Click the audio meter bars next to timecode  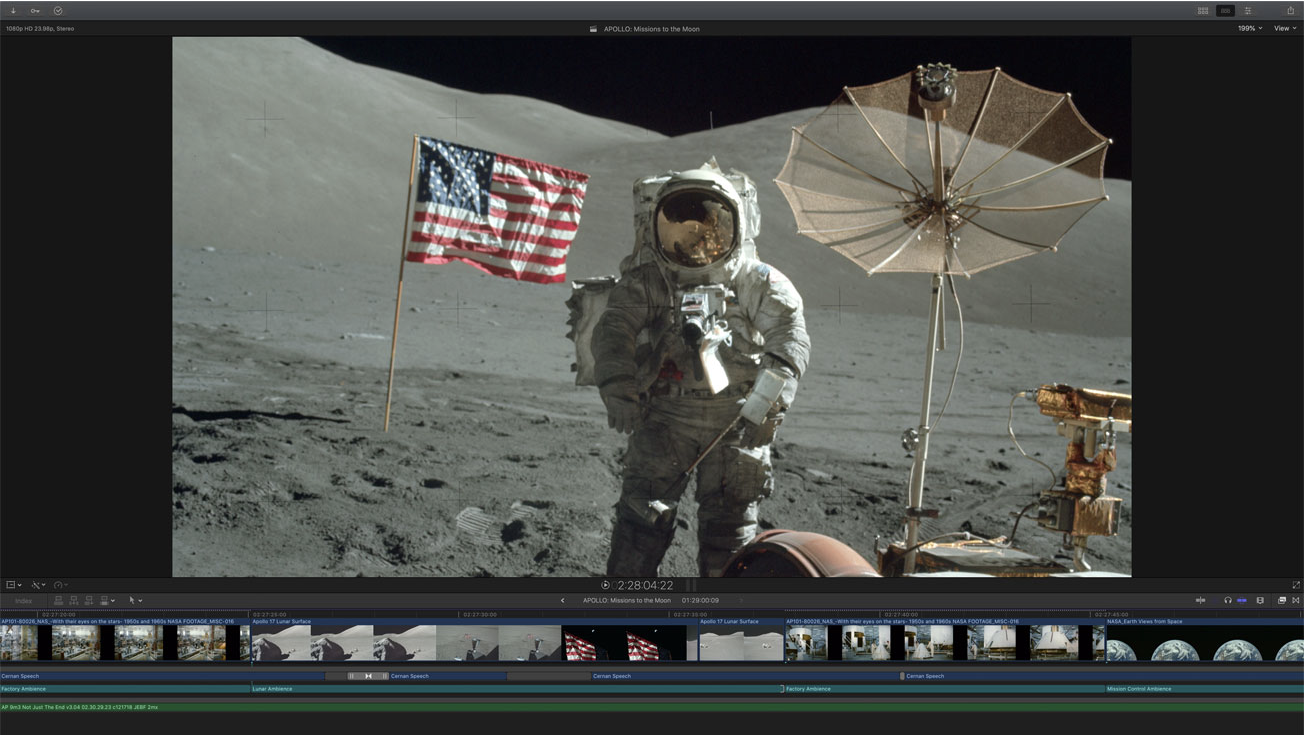point(690,585)
